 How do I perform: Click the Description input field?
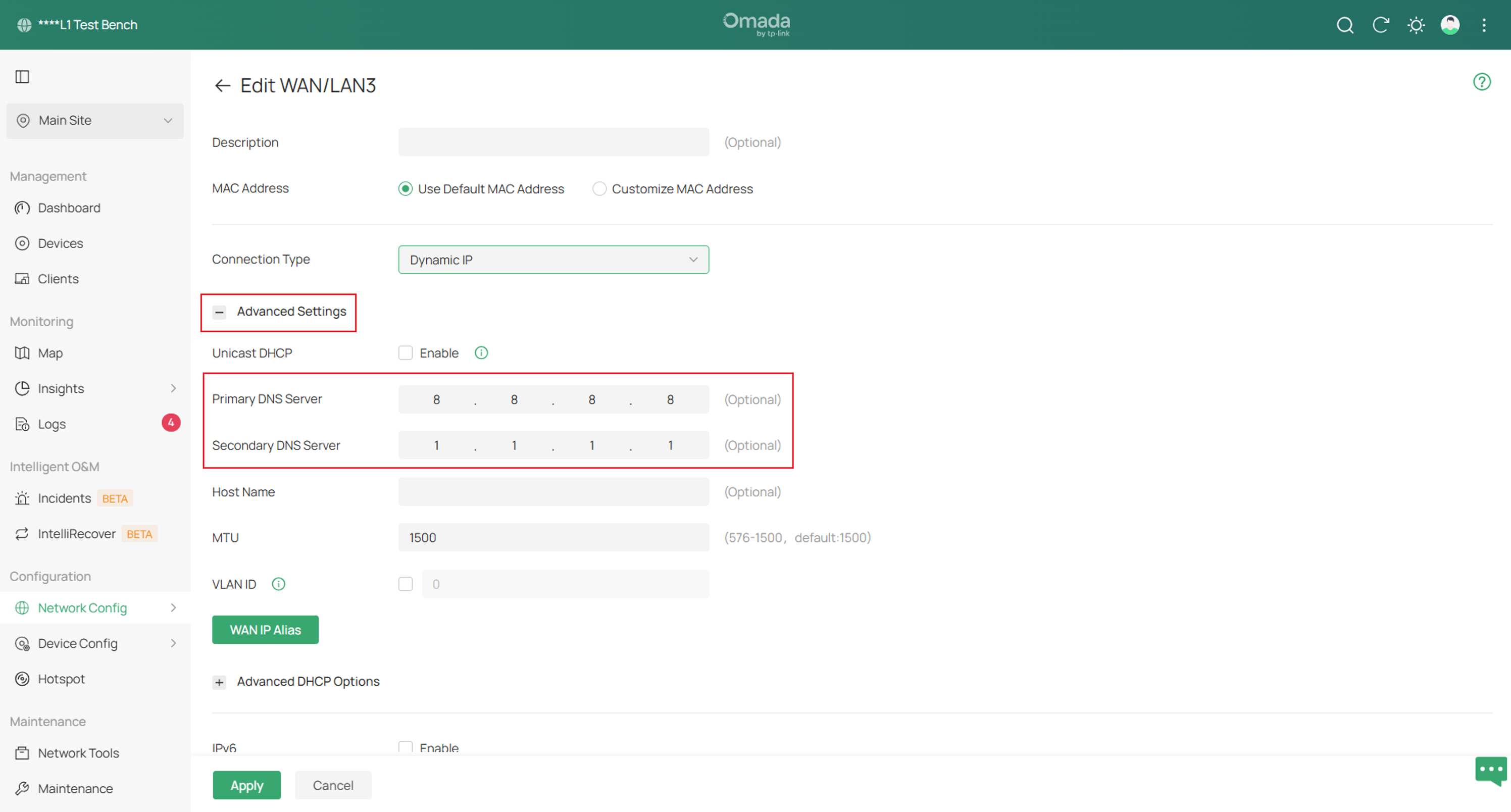tap(553, 142)
